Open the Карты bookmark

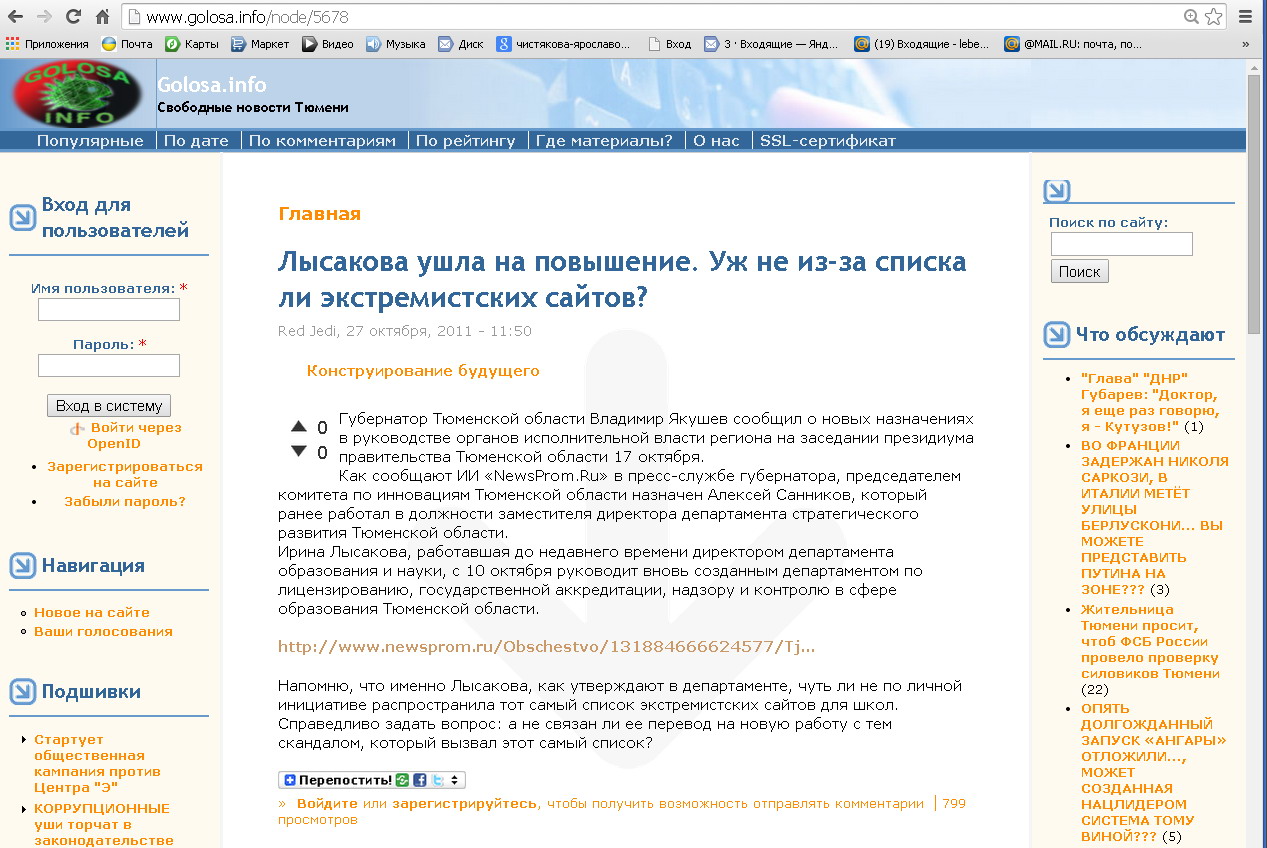(192, 44)
